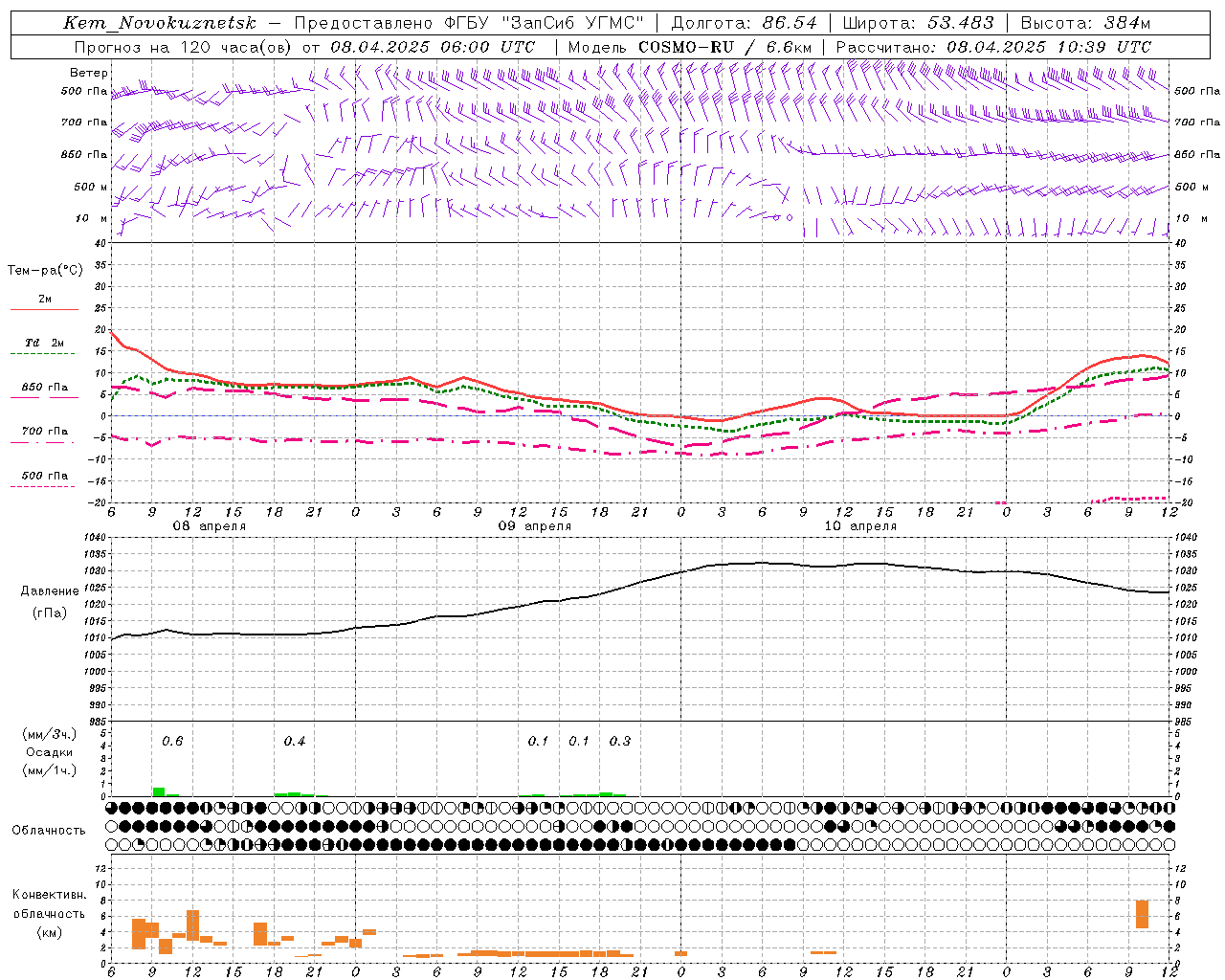Click the "(мм/1ч.)" units label
The image size is (1225, 980).
(x=49, y=770)
